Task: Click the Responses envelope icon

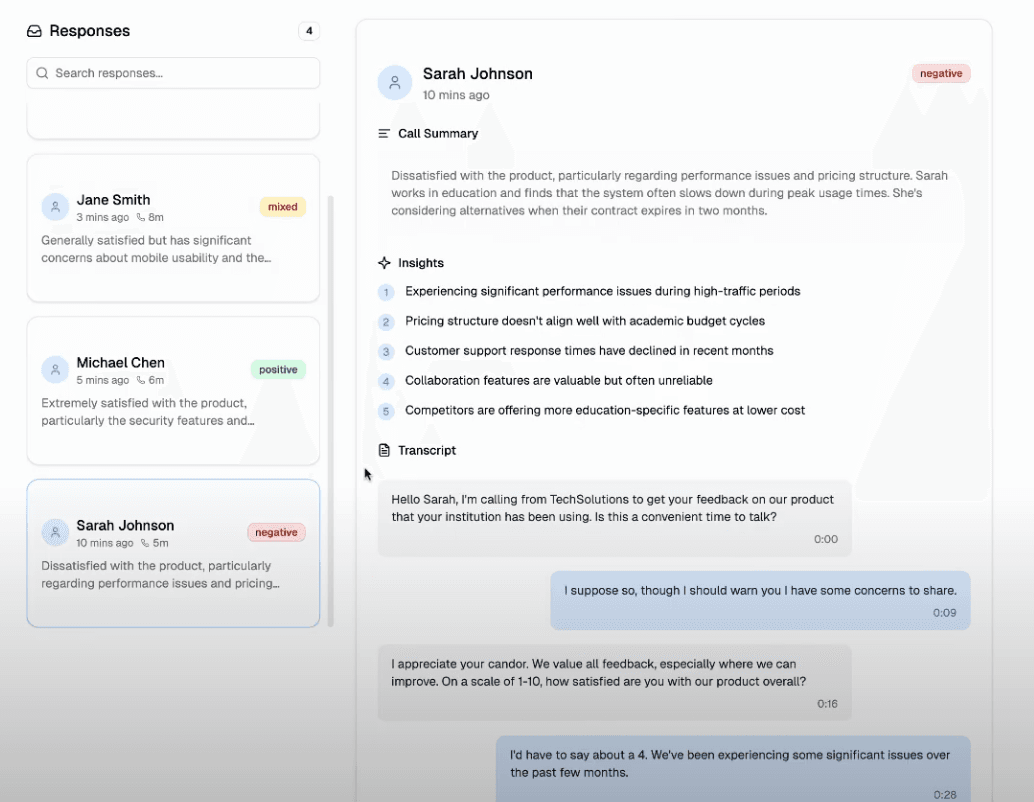Action: pyautogui.click(x=35, y=31)
